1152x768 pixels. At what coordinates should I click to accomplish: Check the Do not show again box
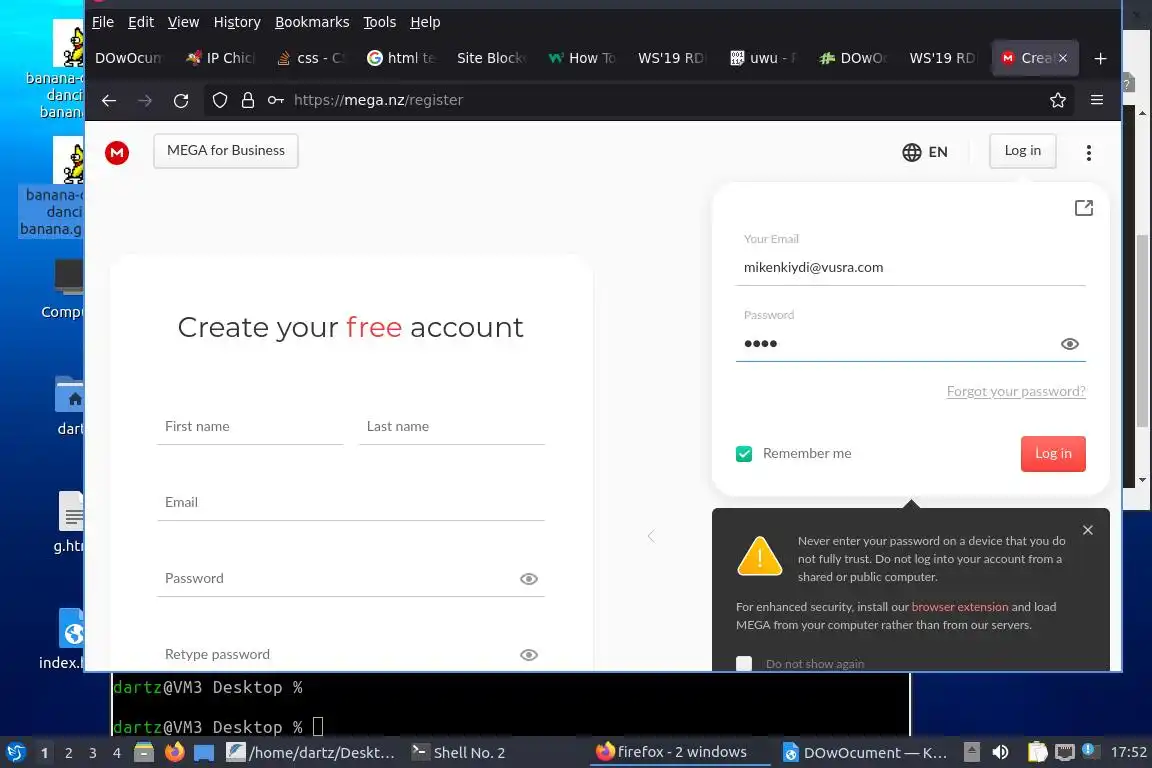(x=744, y=664)
